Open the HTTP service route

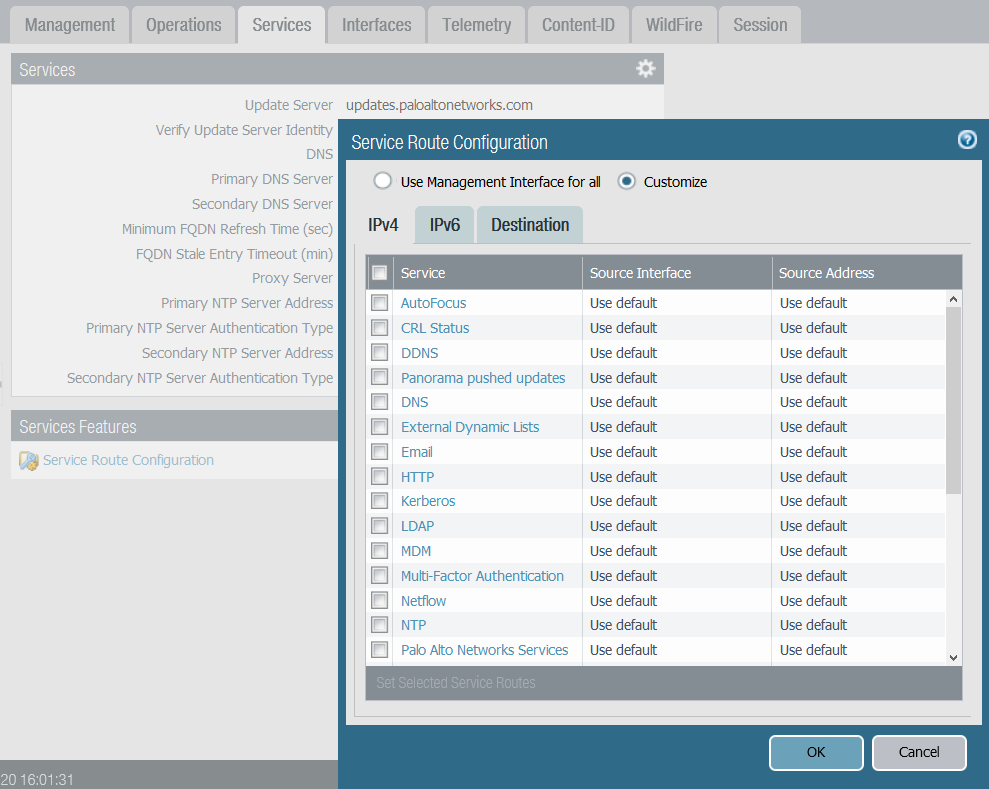[x=418, y=477]
